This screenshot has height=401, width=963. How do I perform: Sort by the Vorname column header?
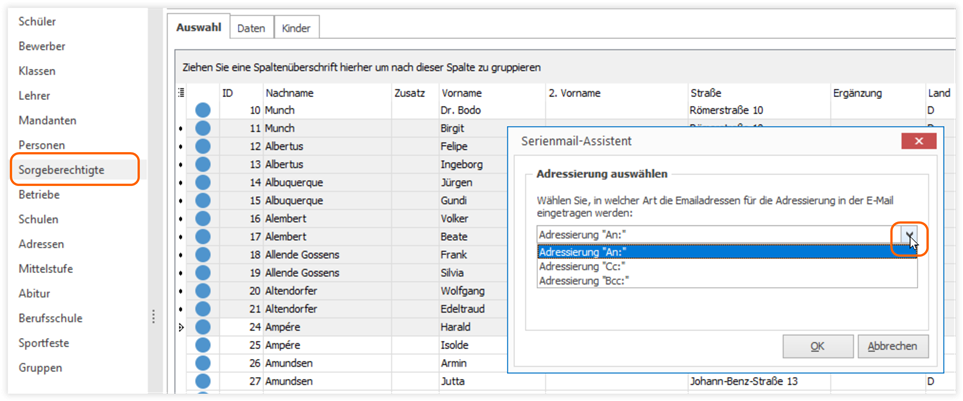tap(492, 93)
